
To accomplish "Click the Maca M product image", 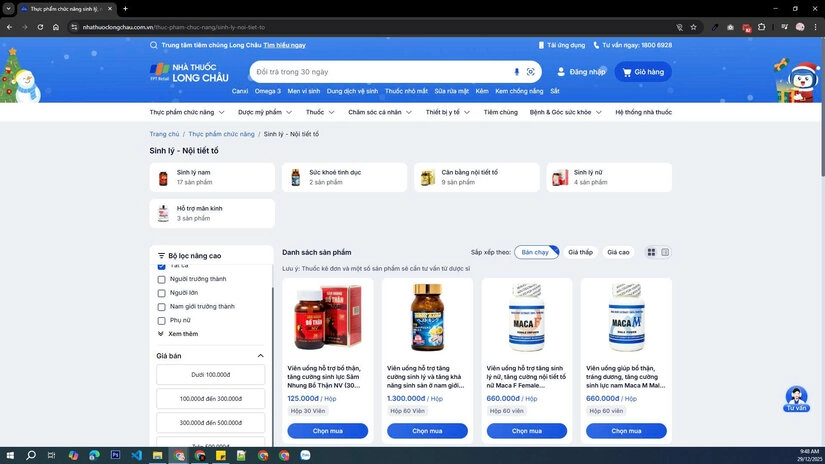I will click(626, 318).
